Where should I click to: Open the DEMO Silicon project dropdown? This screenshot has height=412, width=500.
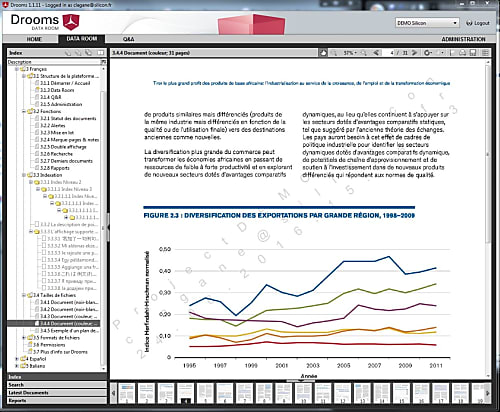tap(427, 23)
